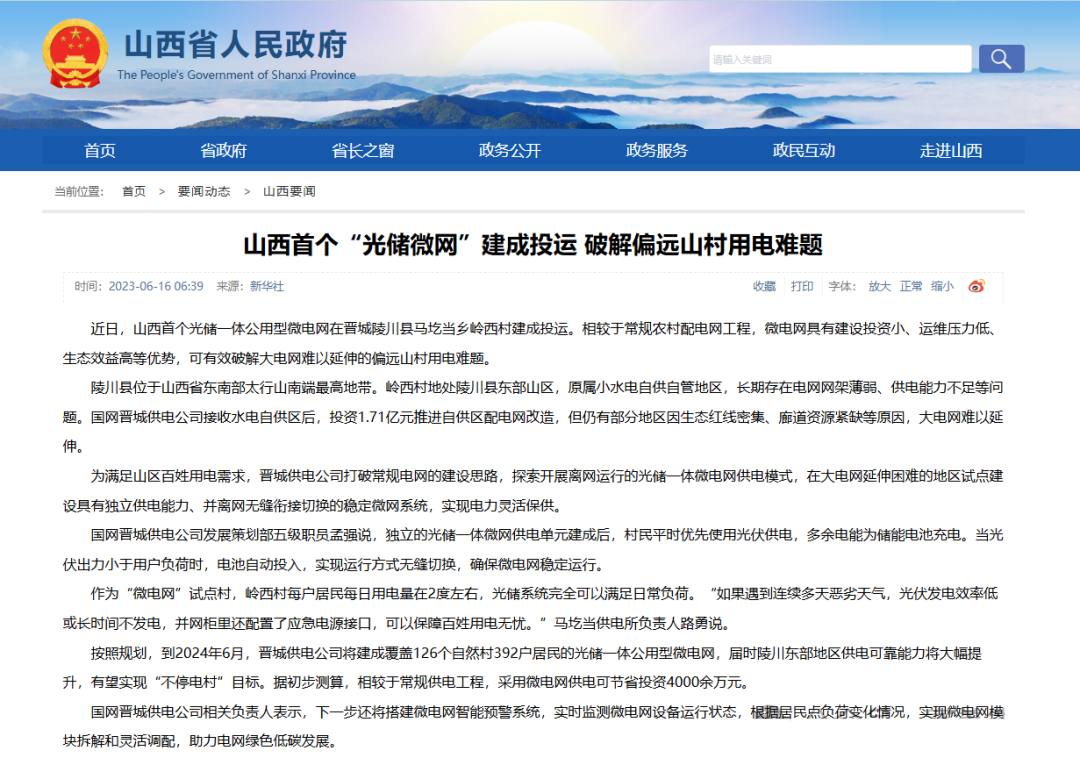Reset font size with 正常
Viewport: 1080px width, 765px height.
(911, 286)
